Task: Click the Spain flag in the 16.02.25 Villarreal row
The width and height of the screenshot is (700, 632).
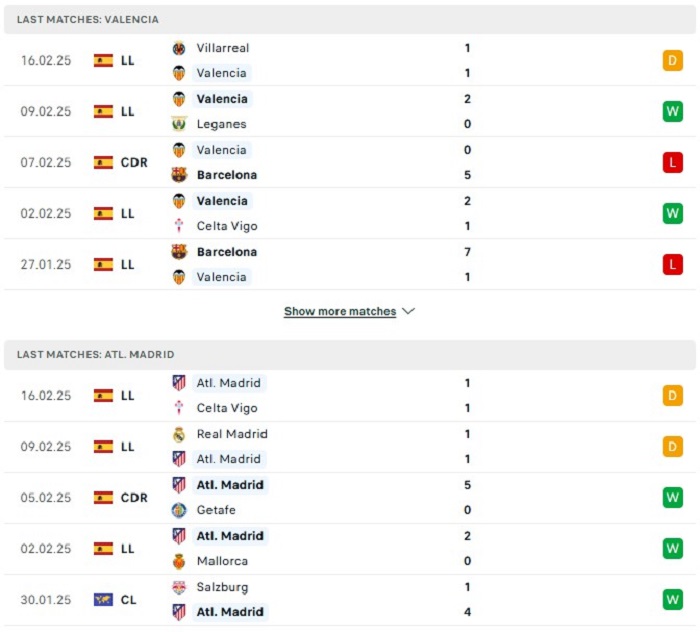Action: click(103, 60)
